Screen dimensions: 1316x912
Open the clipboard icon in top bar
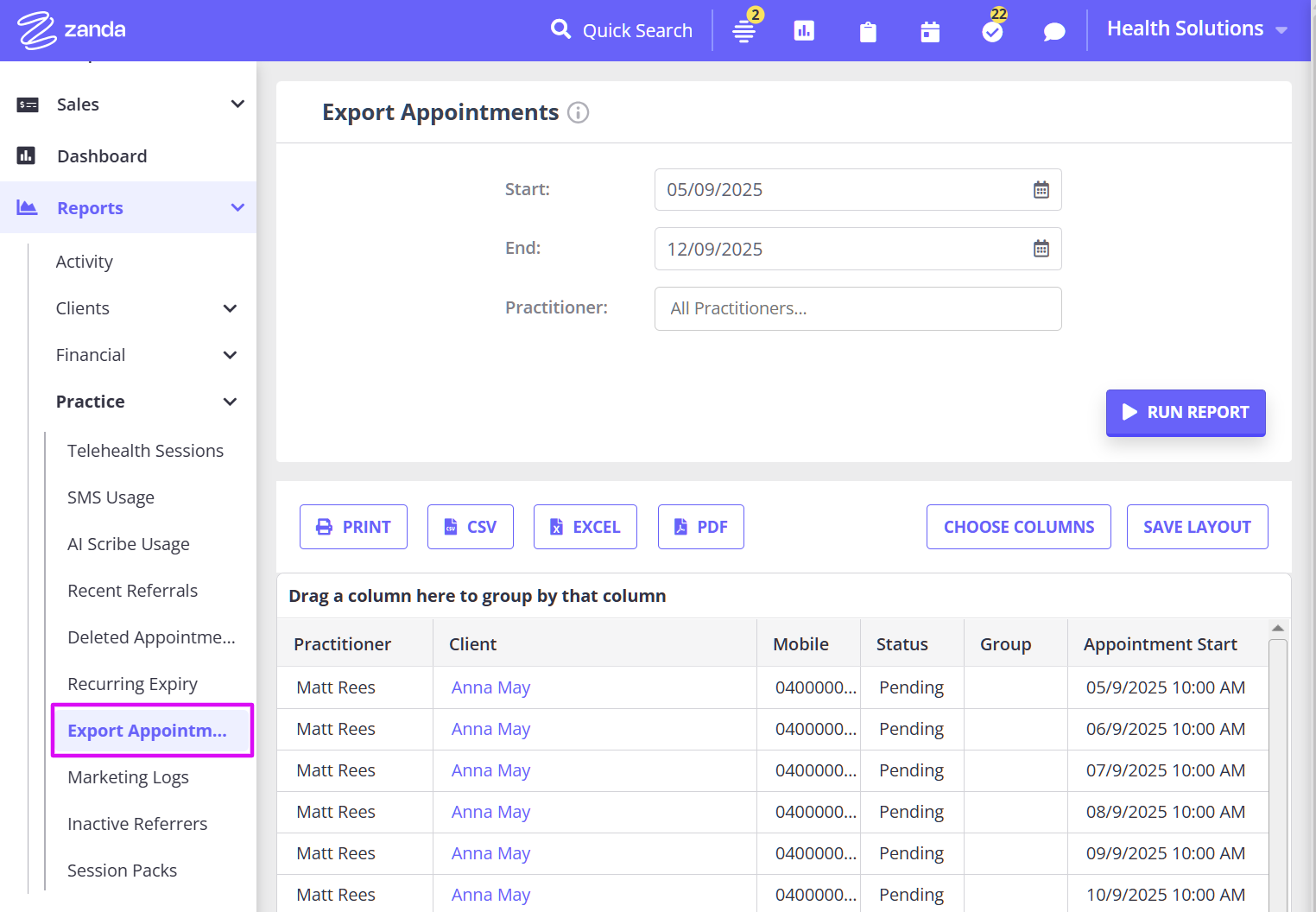[x=868, y=32]
